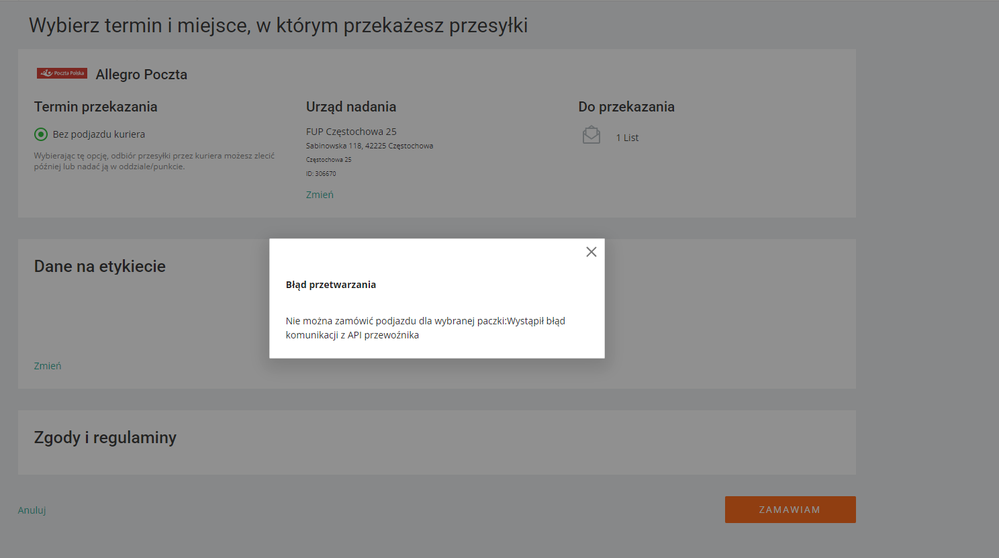999x558 pixels.
Task: Click the 1 List text
Action: pos(627,138)
